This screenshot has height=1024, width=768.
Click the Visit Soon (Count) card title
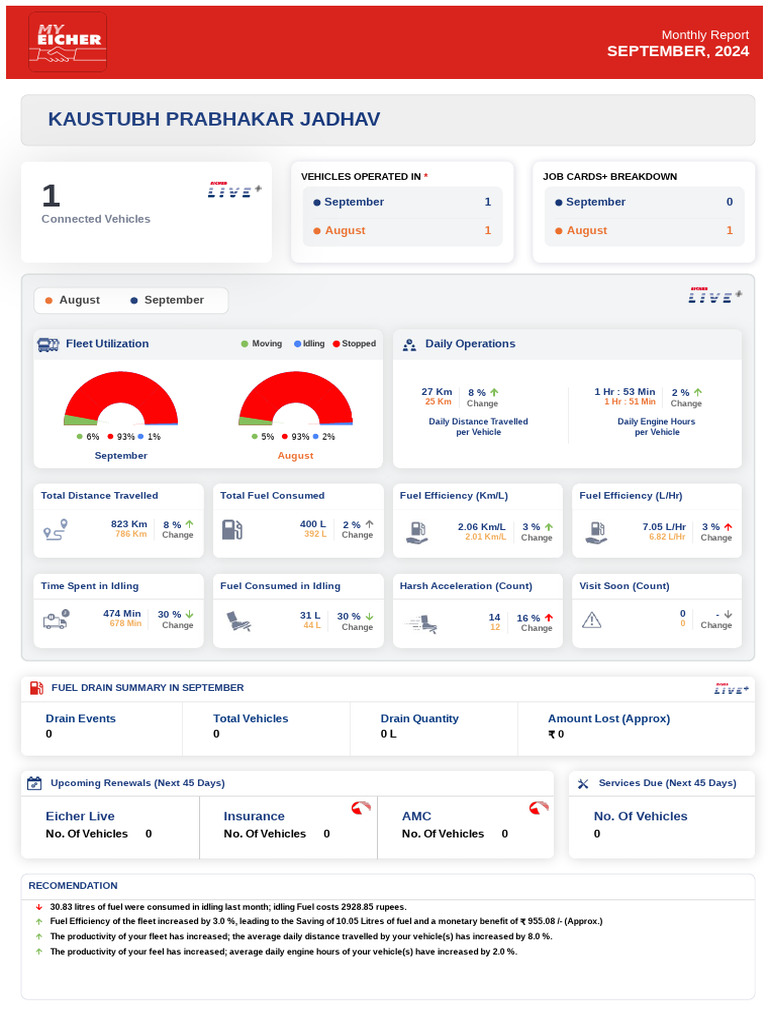(x=624, y=586)
